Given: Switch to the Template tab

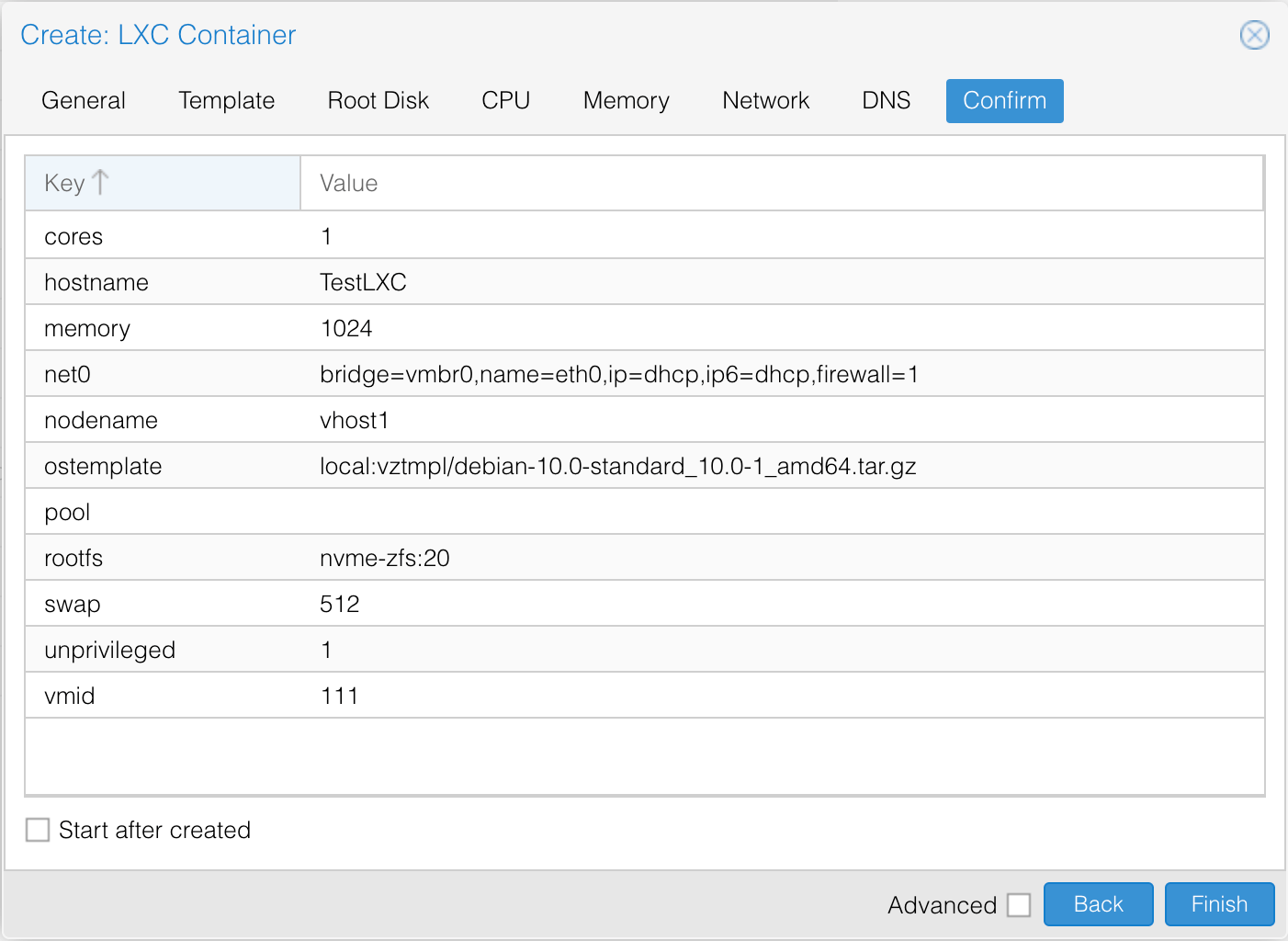Looking at the screenshot, I should click(x=227, y=100).
